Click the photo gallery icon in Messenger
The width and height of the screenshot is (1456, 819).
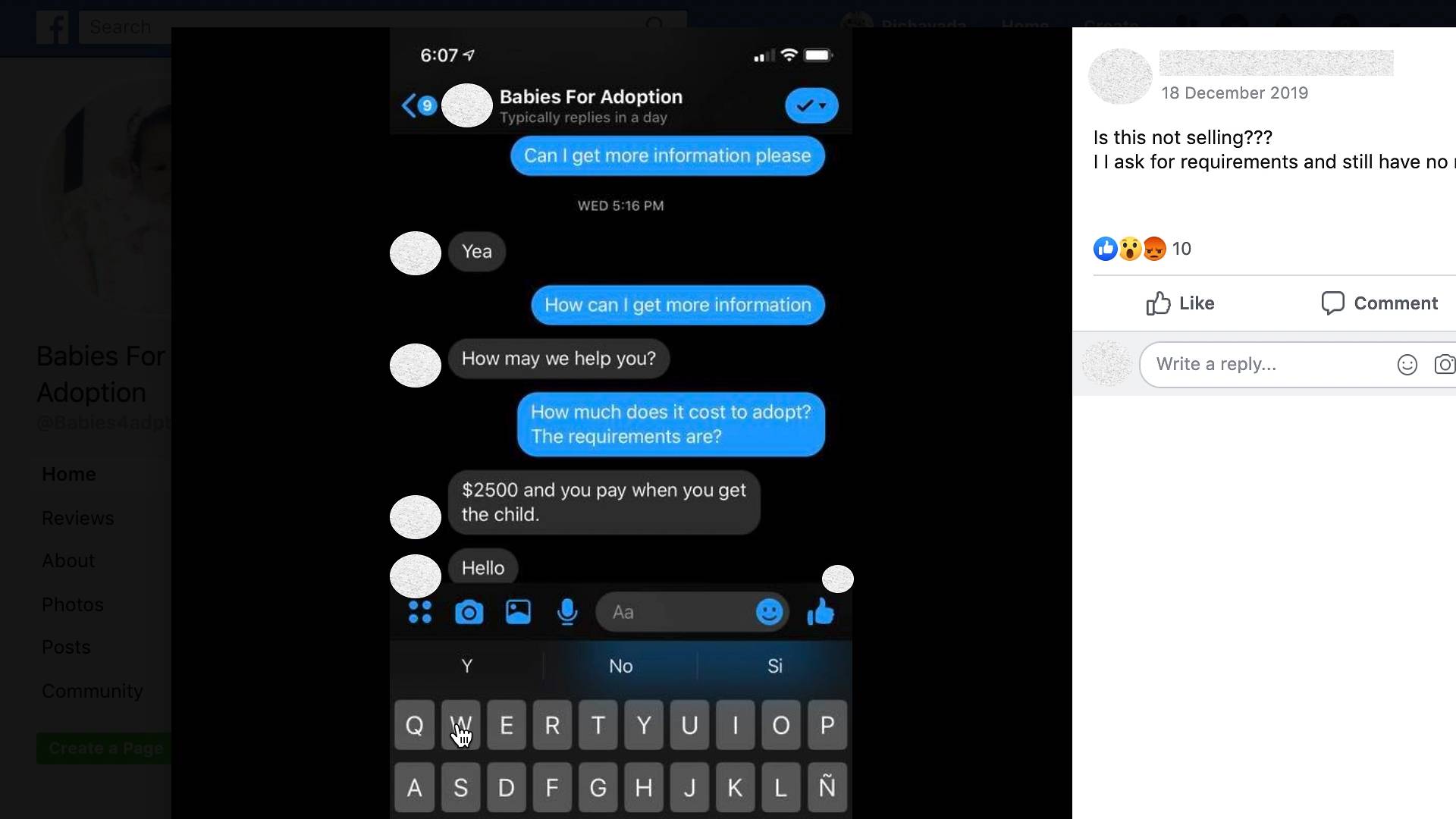(518, 612)
